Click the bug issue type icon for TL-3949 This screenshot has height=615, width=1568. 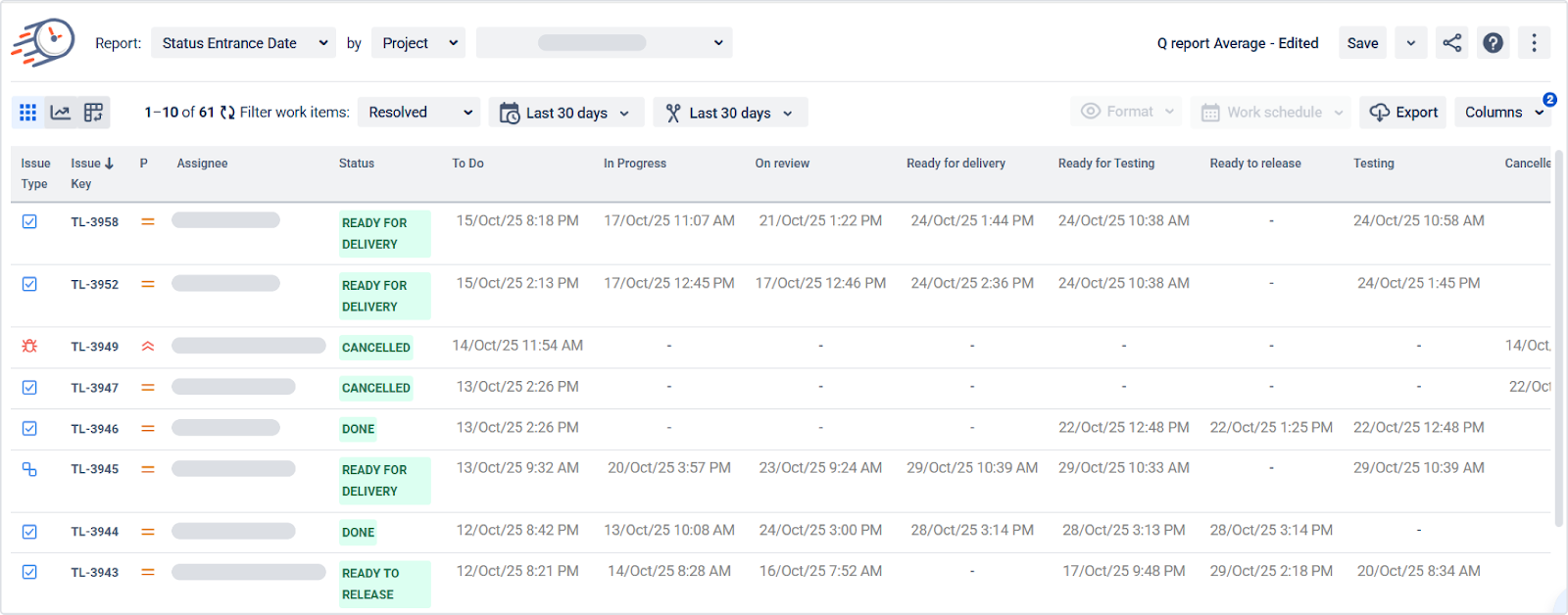pos(29,346)
